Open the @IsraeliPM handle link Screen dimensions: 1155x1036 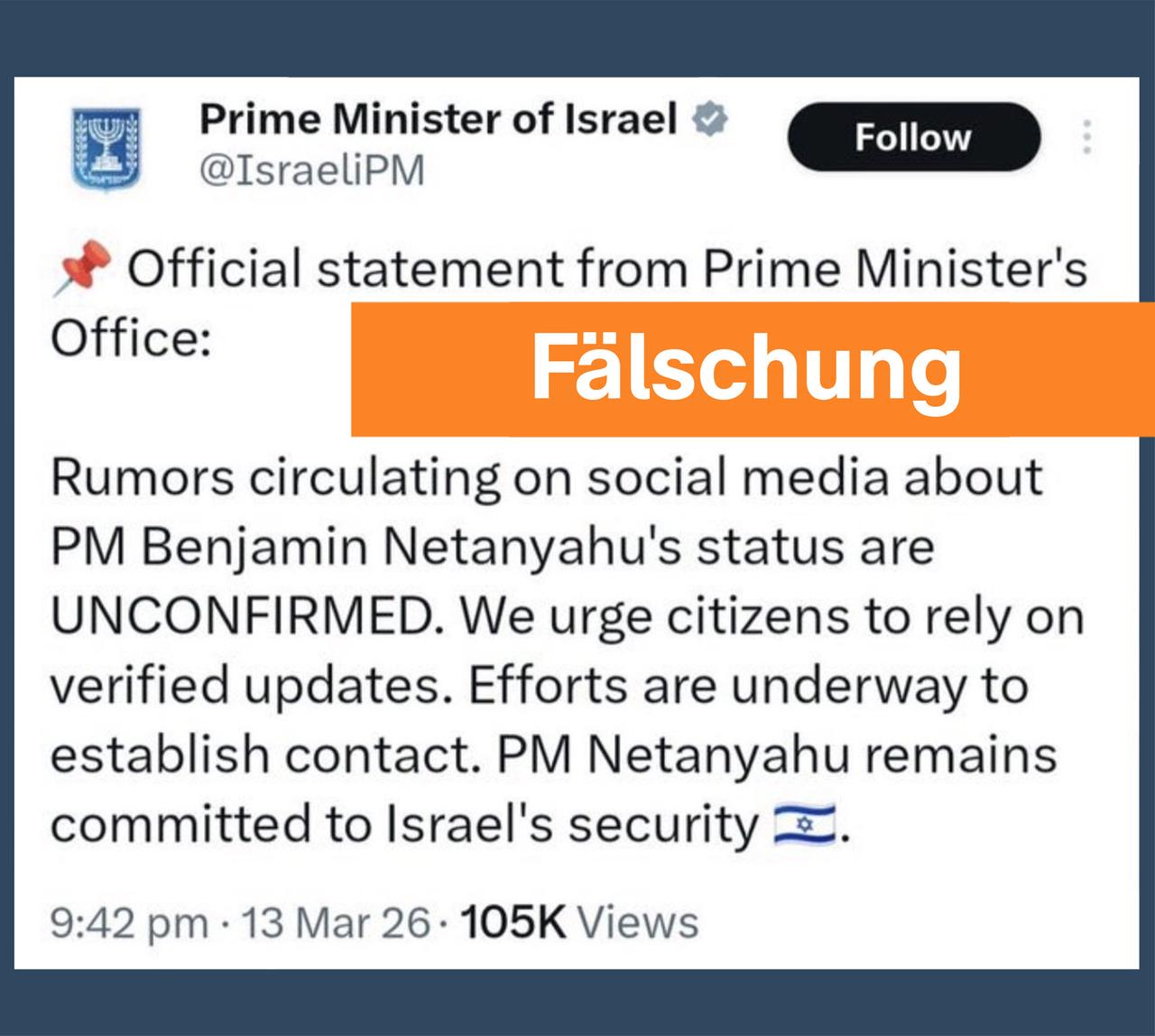(311, 170)
